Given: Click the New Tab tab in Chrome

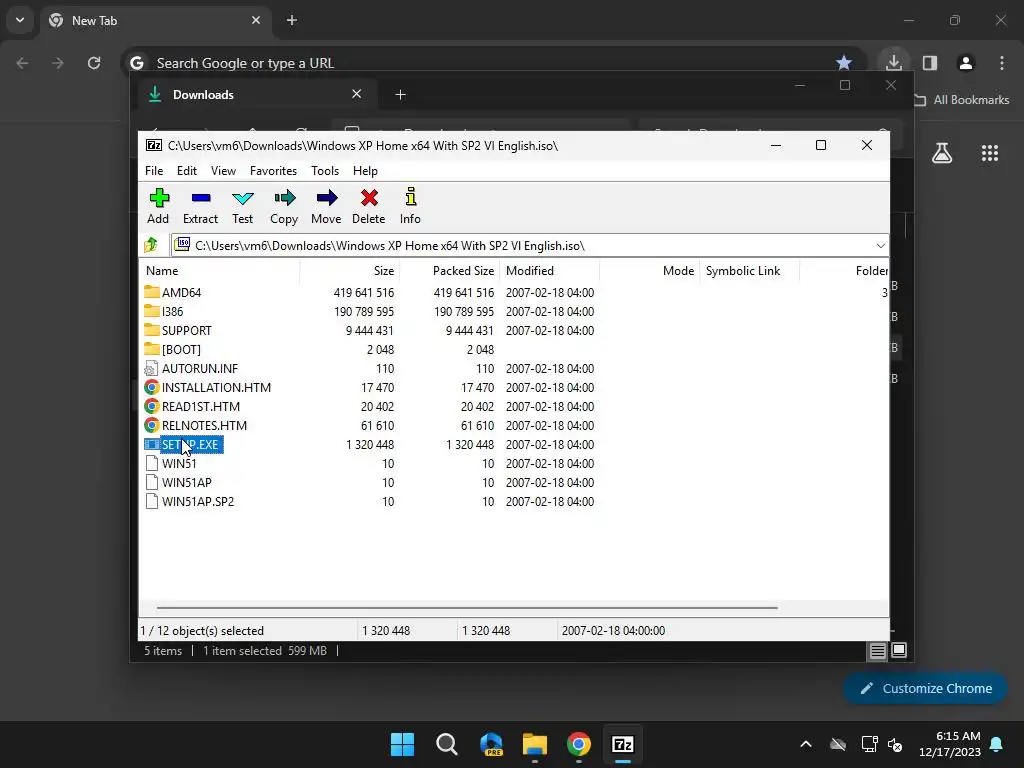Looking at the screenshot, I should pos(155,20).
